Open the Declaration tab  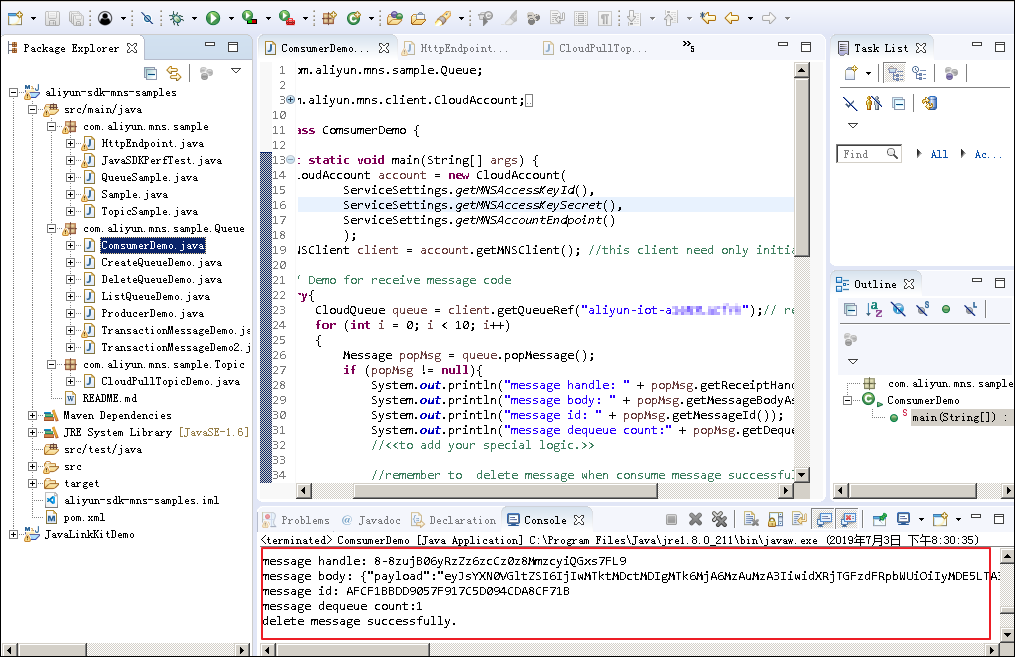(x=454, y=520)
